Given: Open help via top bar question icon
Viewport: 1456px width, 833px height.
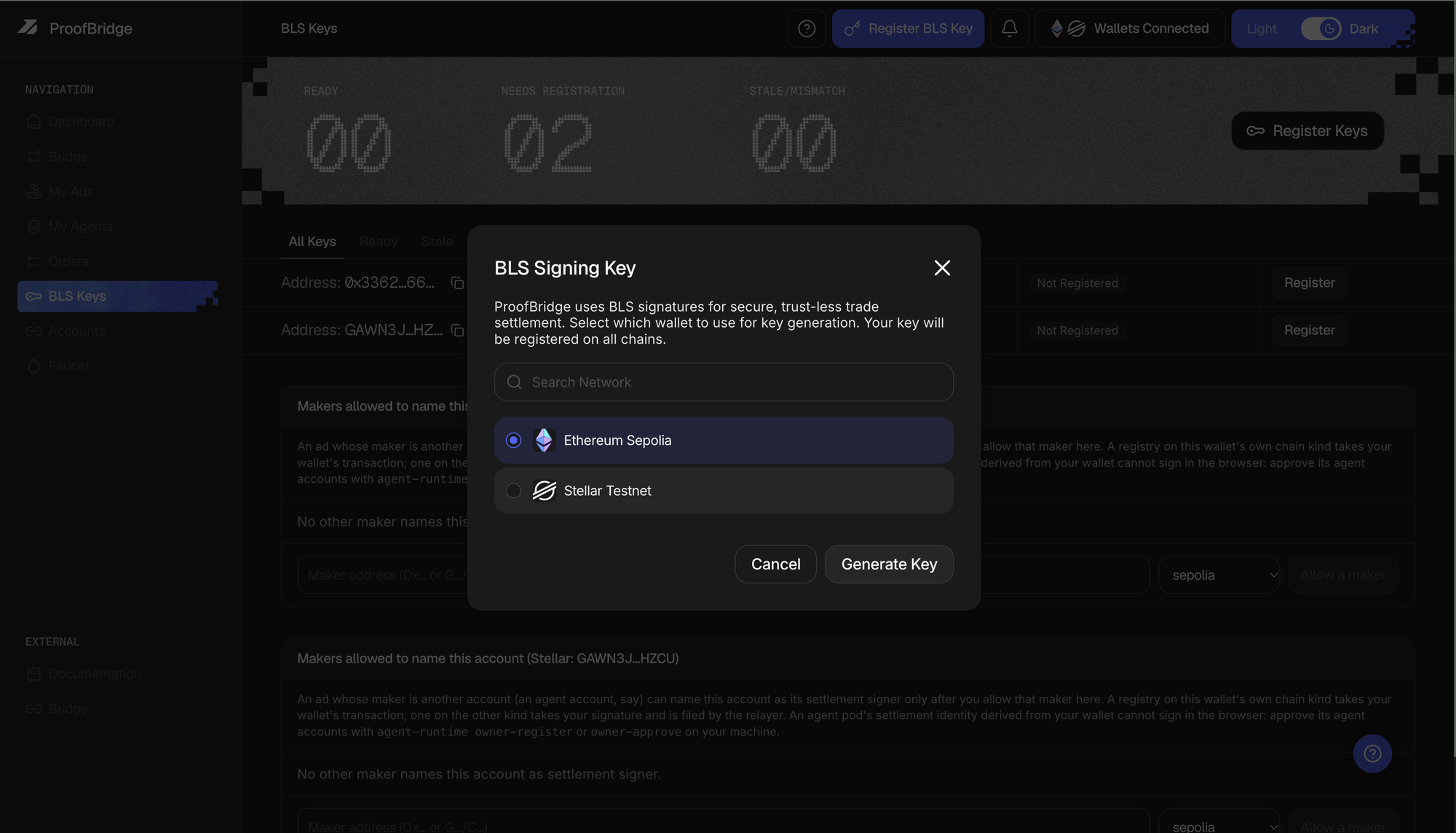Looking at the screenshot, I should click(x=807, y=28).
